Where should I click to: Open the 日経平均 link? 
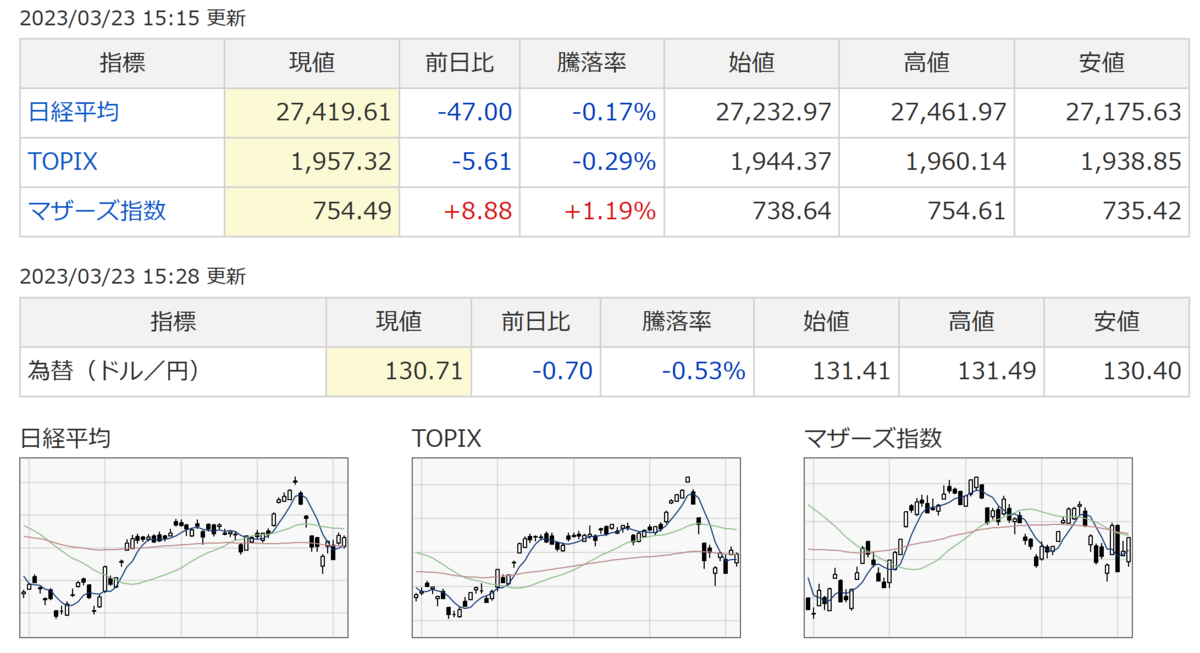coord(73,112)
